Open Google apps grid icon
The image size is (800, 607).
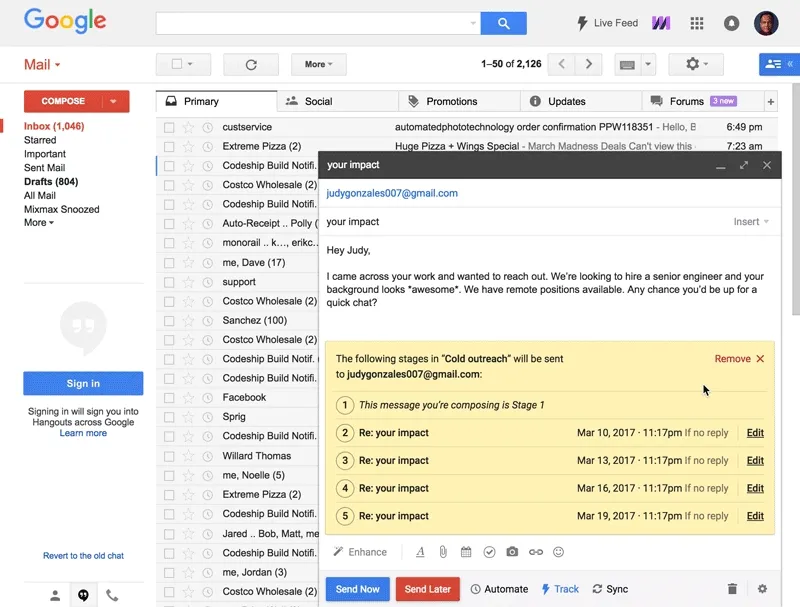697,23
